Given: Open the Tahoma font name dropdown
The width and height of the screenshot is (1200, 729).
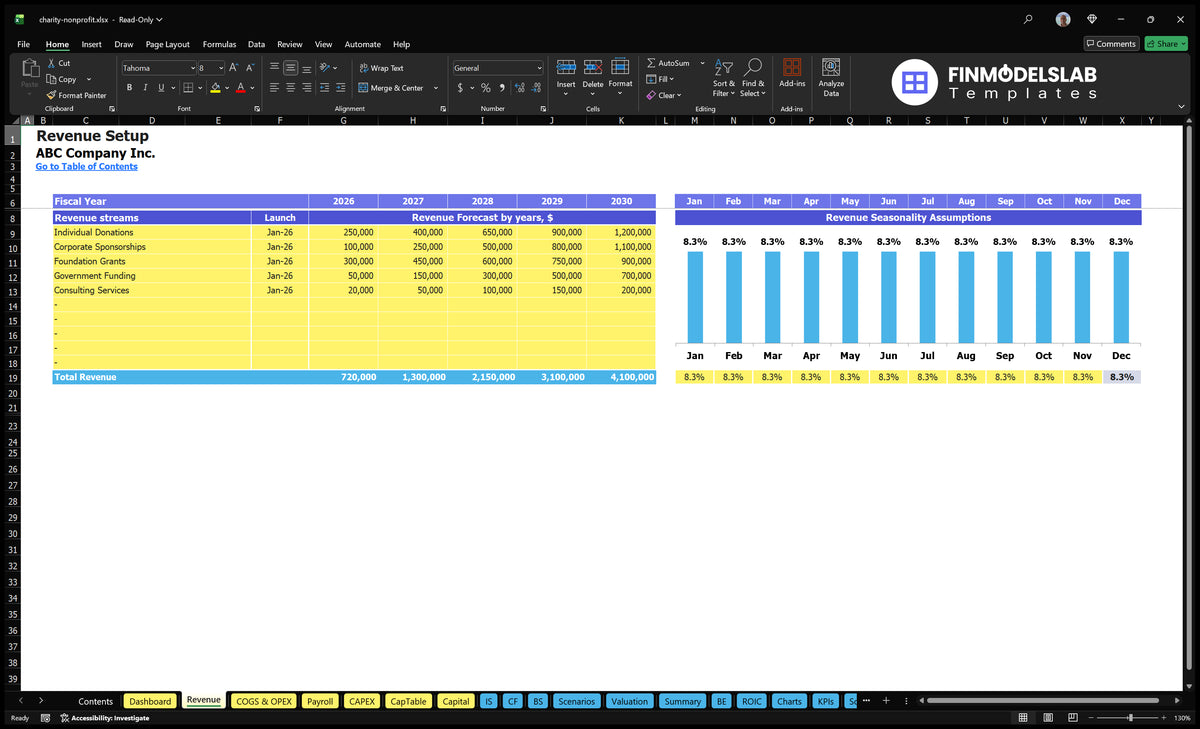Looking at the screenshot, I should point(193,68).
